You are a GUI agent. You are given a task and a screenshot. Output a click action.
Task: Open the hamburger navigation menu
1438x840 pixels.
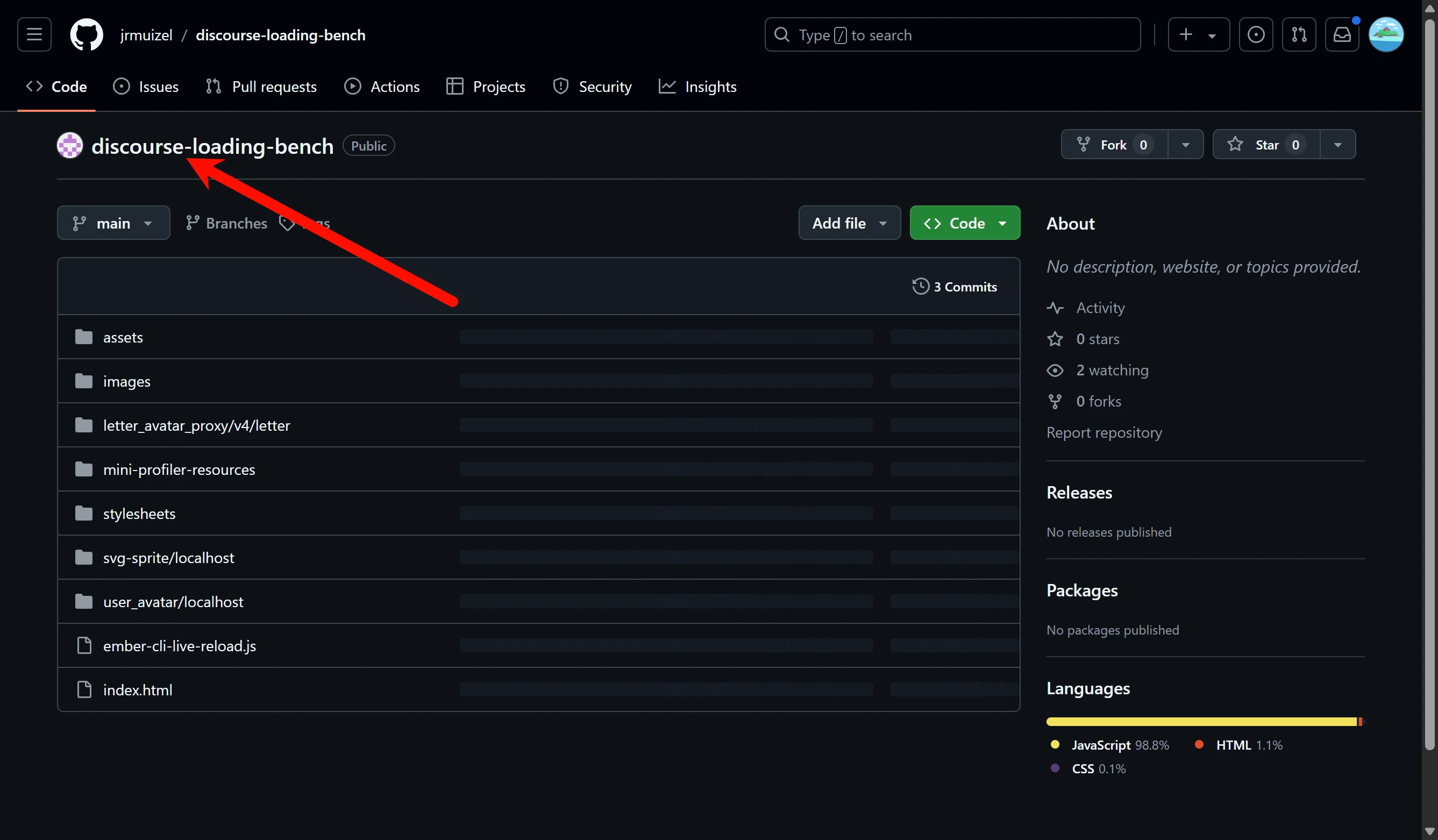point(34,35)
